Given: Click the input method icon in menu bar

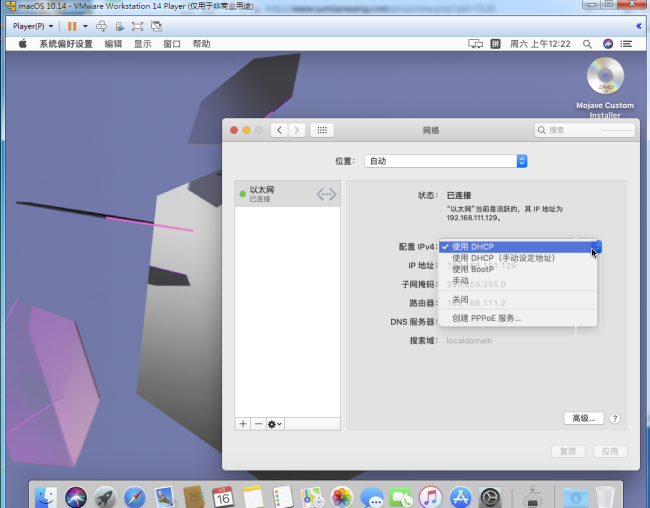Looking at the screenshot, I should (495, 44).
